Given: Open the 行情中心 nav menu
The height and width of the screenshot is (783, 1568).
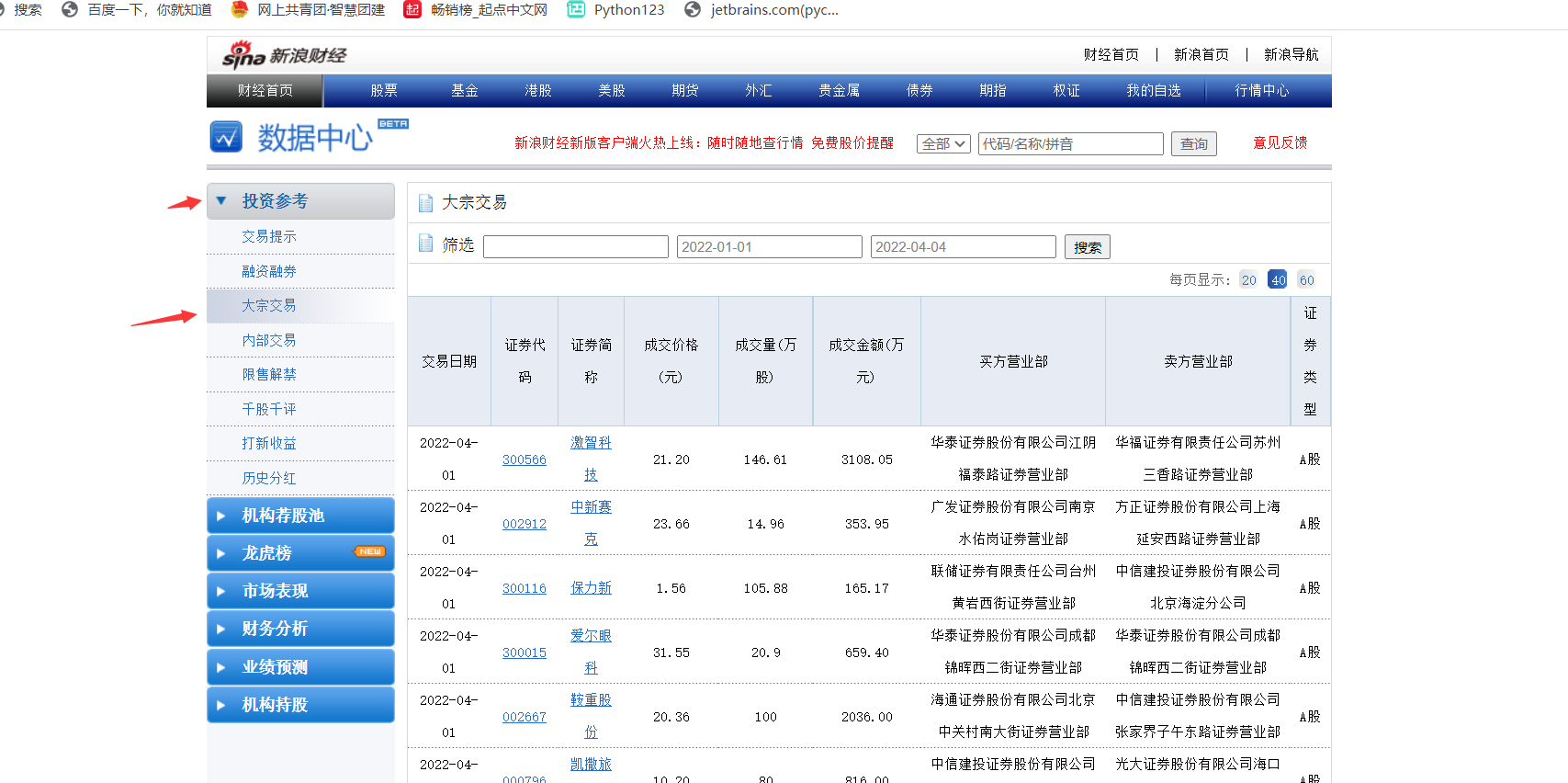Looking at the screenshot, I should pyautogui.click(x=1262, y=91).
